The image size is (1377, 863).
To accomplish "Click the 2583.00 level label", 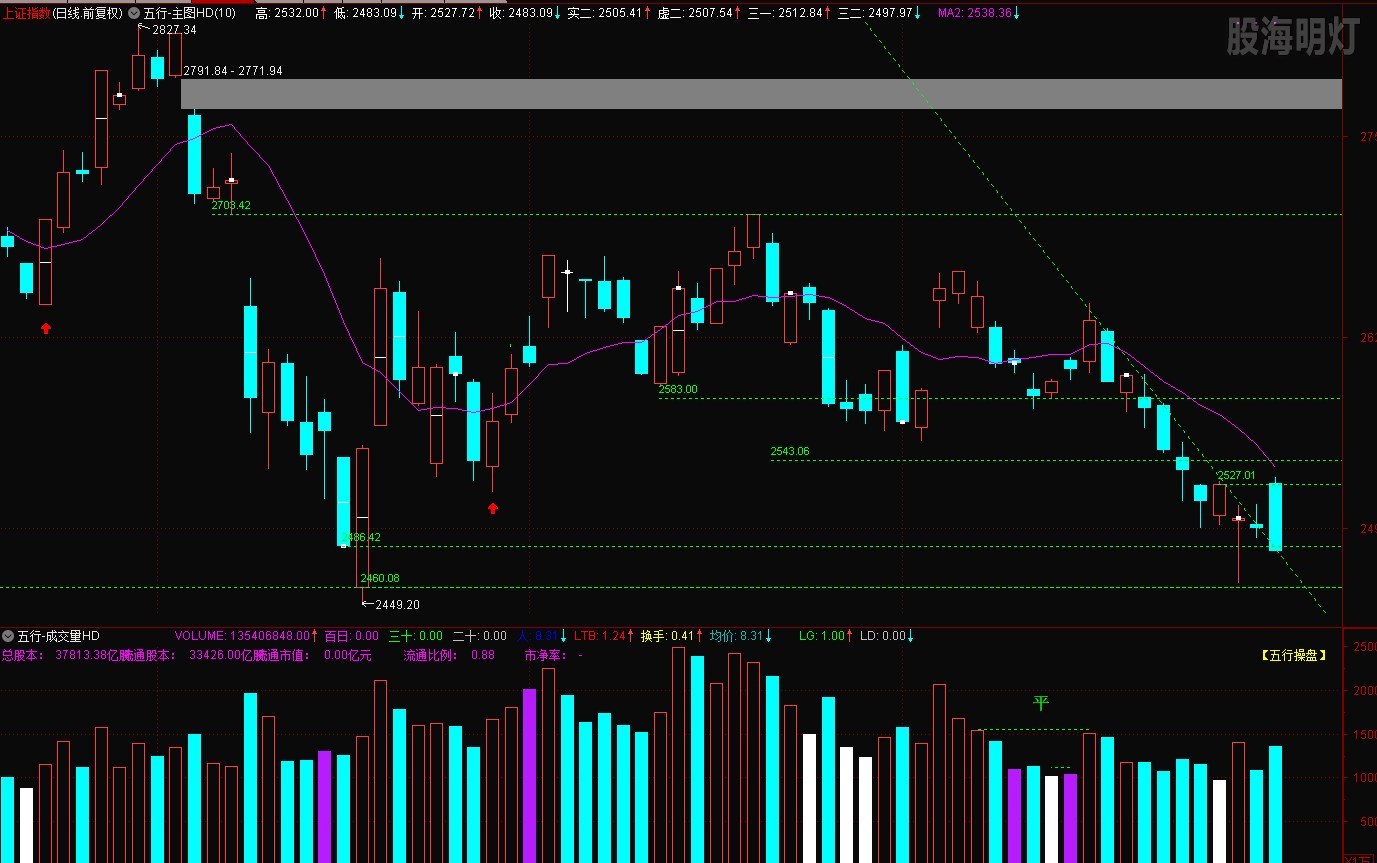I will [x=678, y=389].
